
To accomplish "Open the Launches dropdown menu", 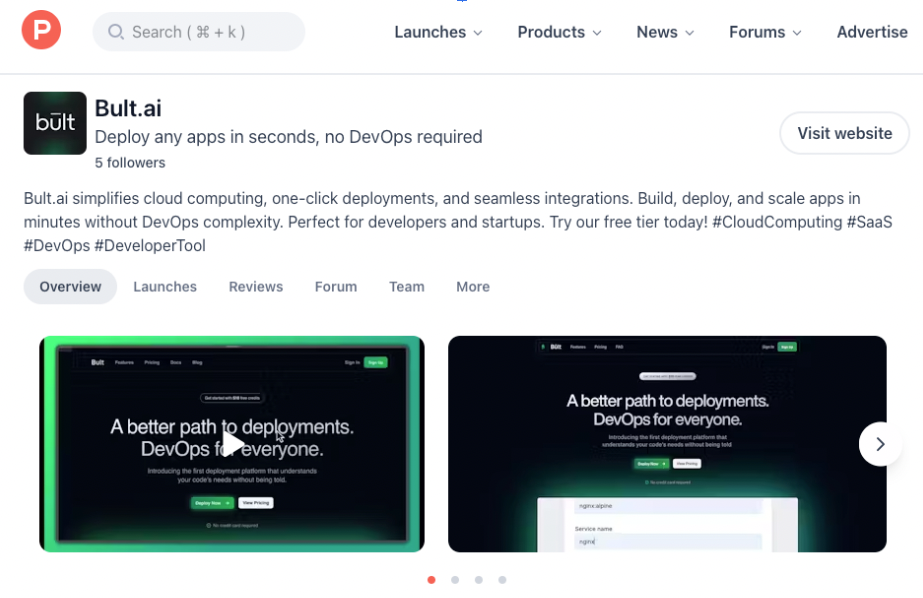I will click(438, 32).
